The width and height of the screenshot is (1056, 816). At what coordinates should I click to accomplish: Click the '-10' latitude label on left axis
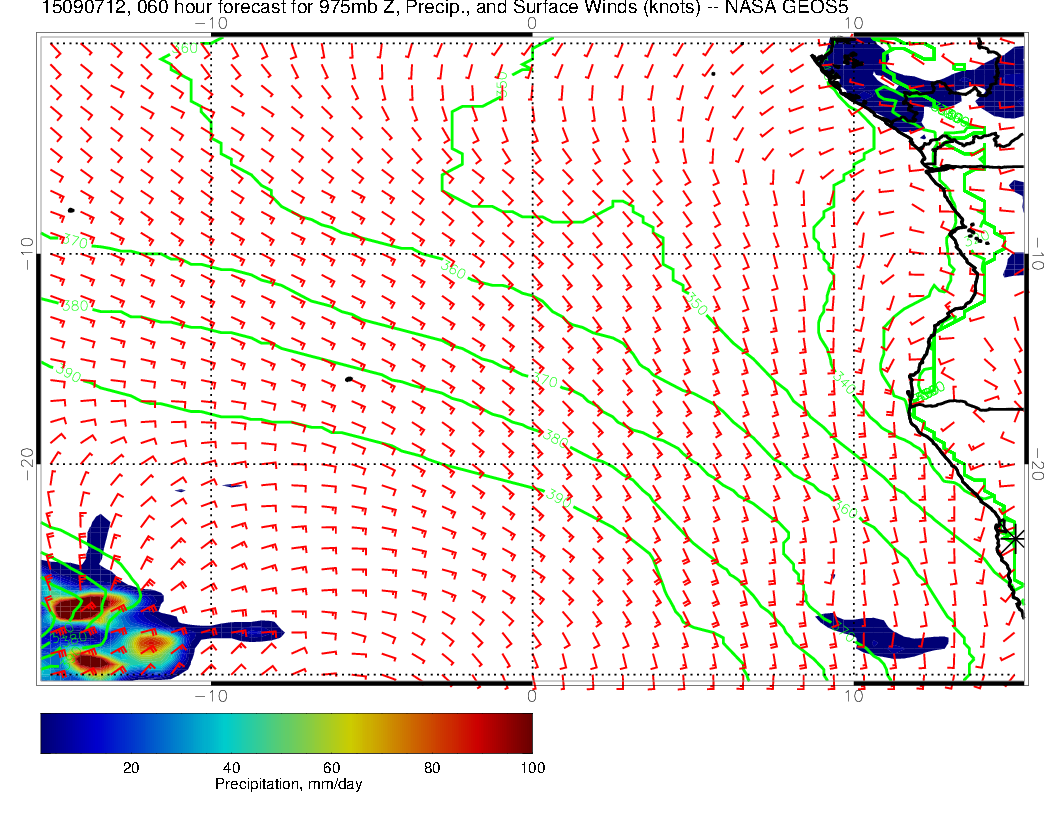click(x=26, y=254)
